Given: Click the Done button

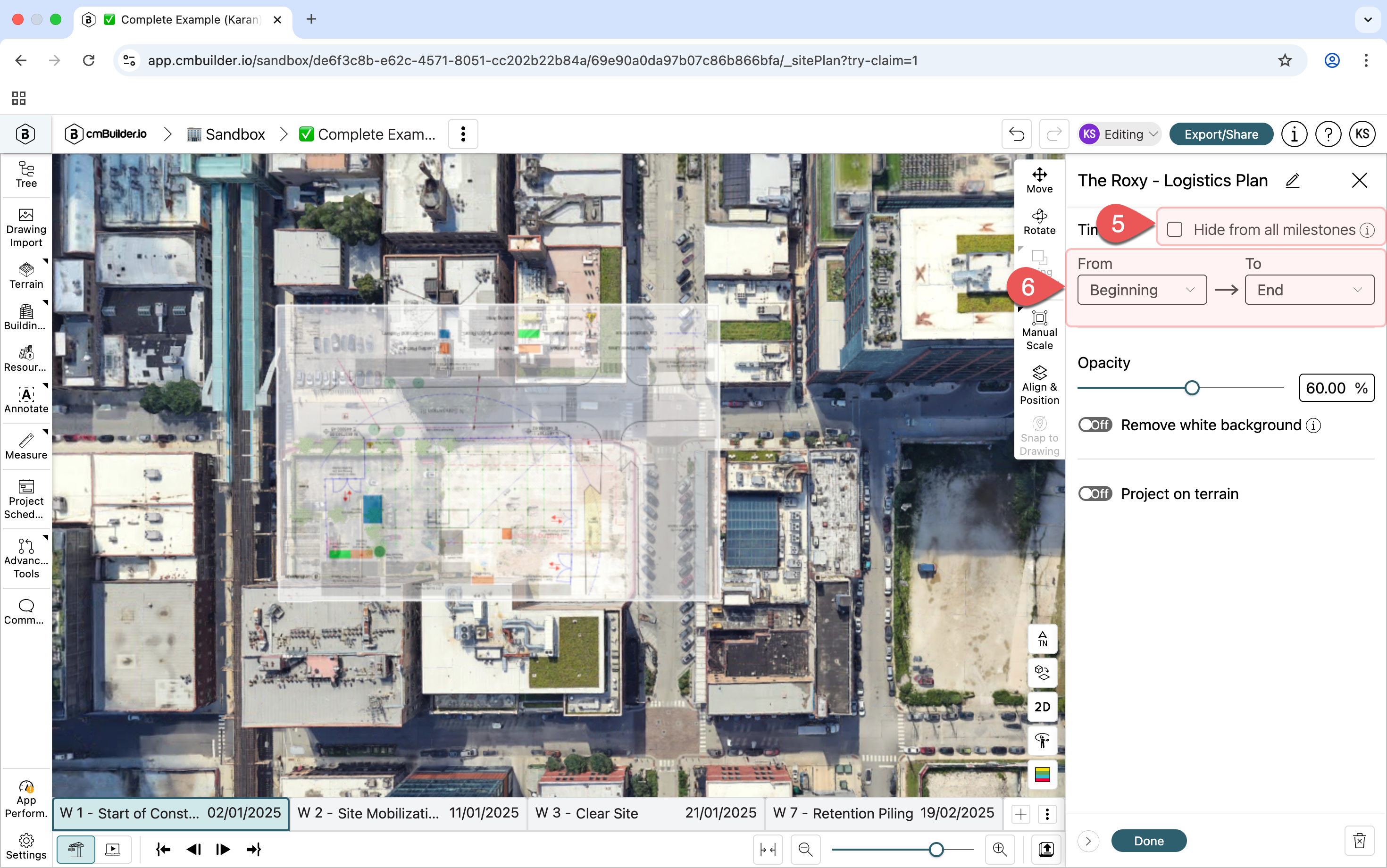Looking at the screenshot, I should point(1149,841).
